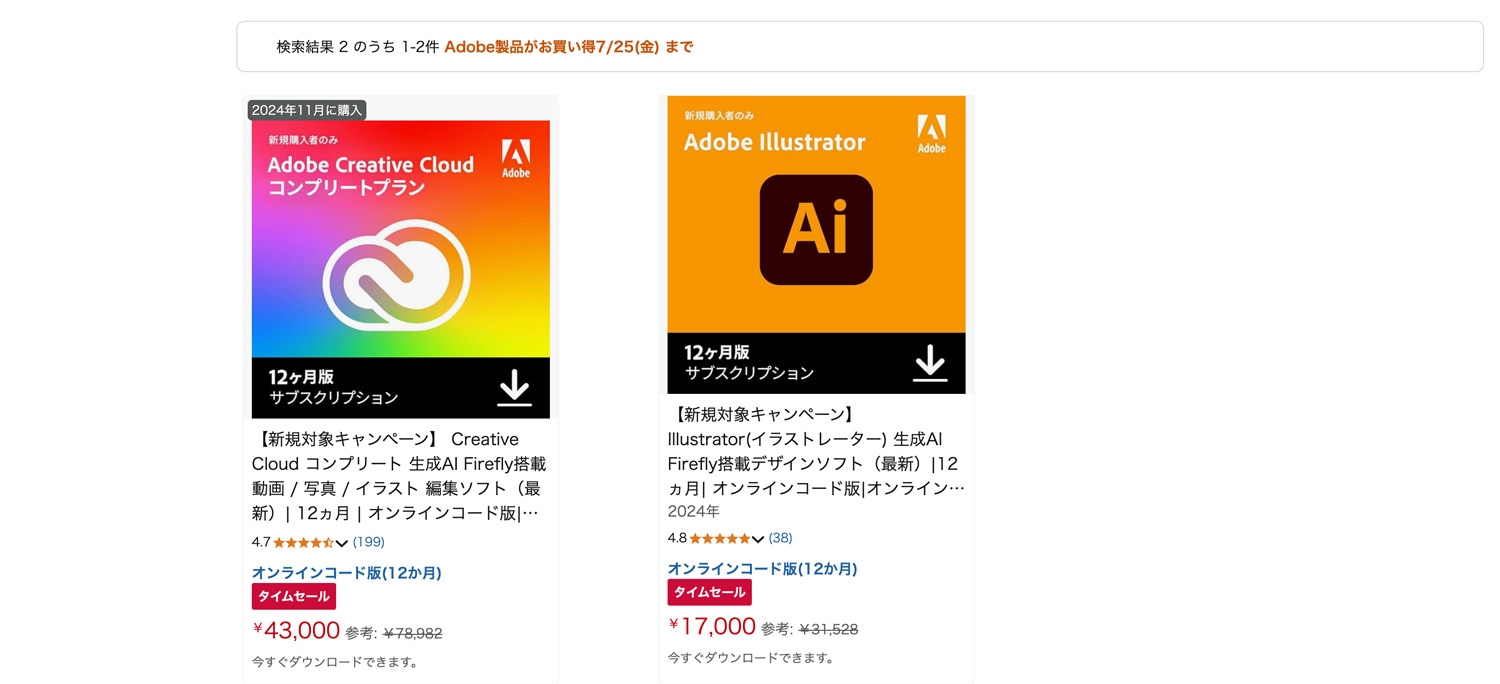Click 今すぐダウンロードできます under Illustrator price
This screenshot has width=1500, height=684.
(751, 658)
